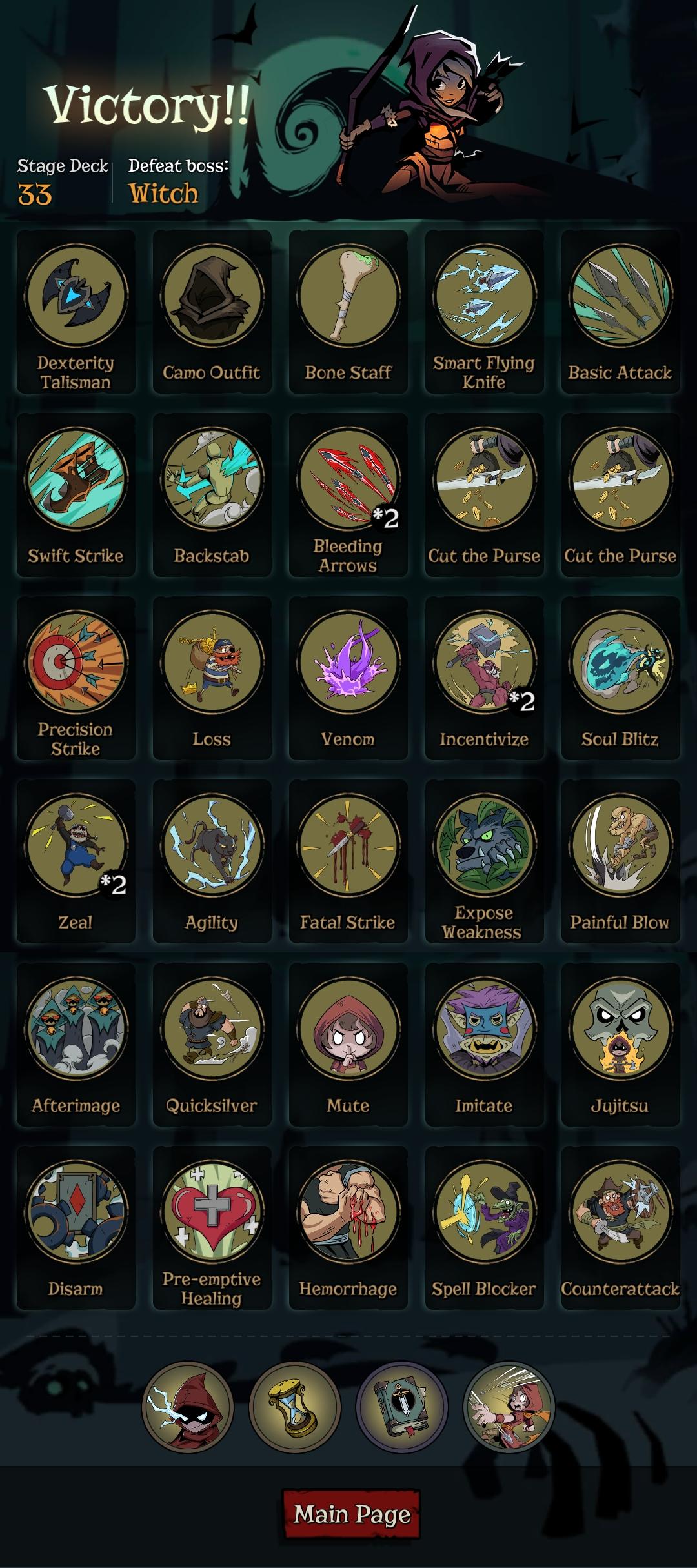
Task: Tap the Expose Weakness wolf icon
Action: tap(484, 845)
